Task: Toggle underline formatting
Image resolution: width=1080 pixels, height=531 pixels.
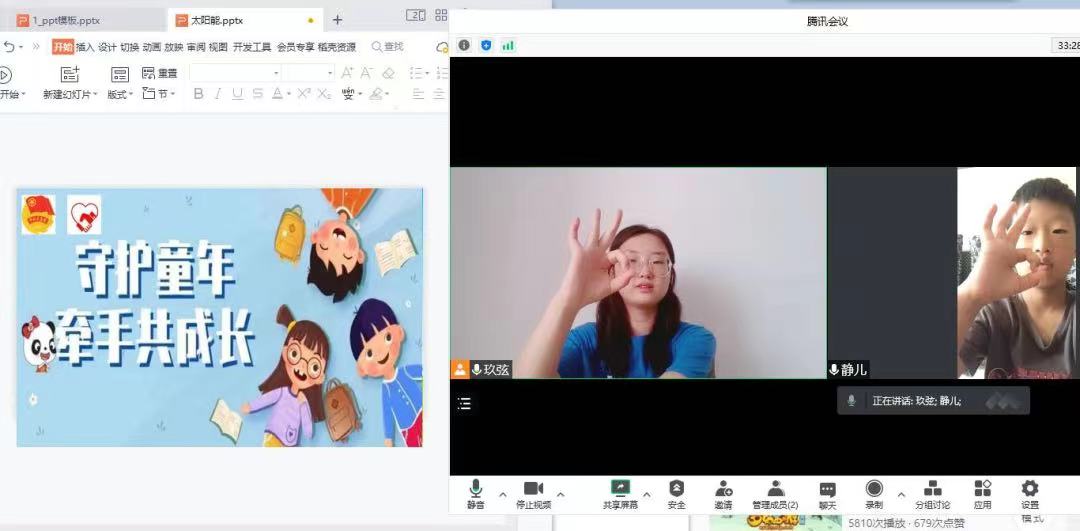Action: (x=238, y=94)
